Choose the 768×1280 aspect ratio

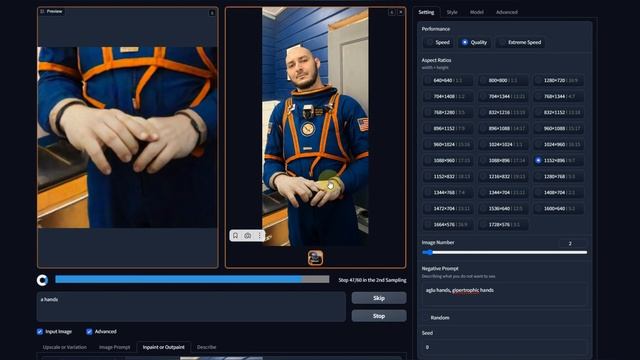click(x=448, y=112)
